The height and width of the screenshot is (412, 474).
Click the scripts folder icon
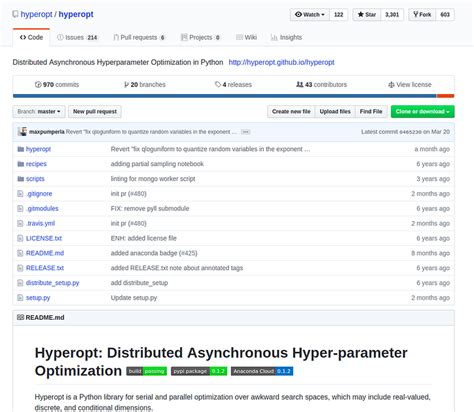point(21,179)
